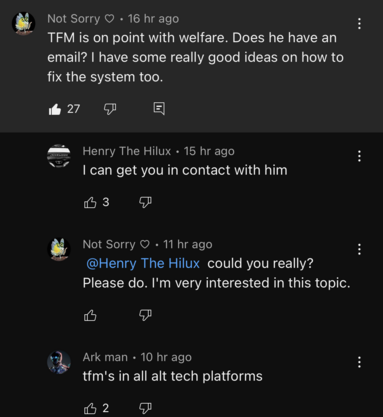View Ark man's profile avatar

click(x=59, y=362)
